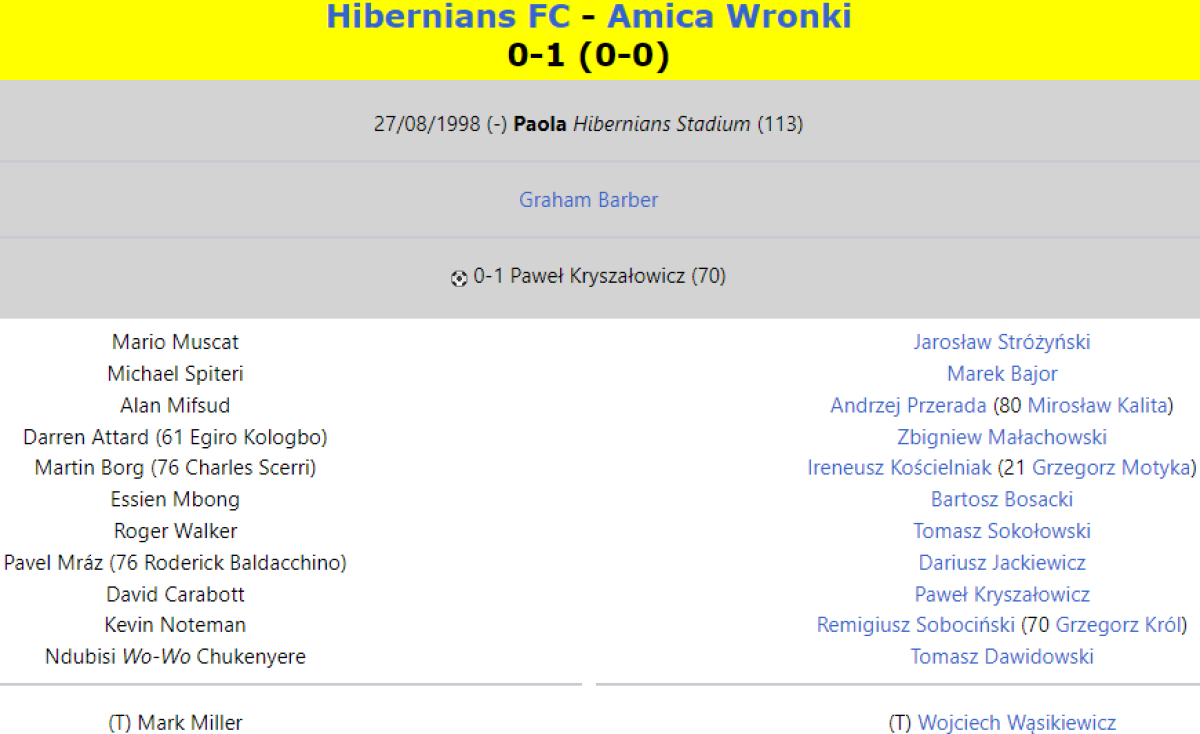This screenshot has height=734, width=1200.
Task: Open Andrzej Przerada player page
Action: coord(908,406)
